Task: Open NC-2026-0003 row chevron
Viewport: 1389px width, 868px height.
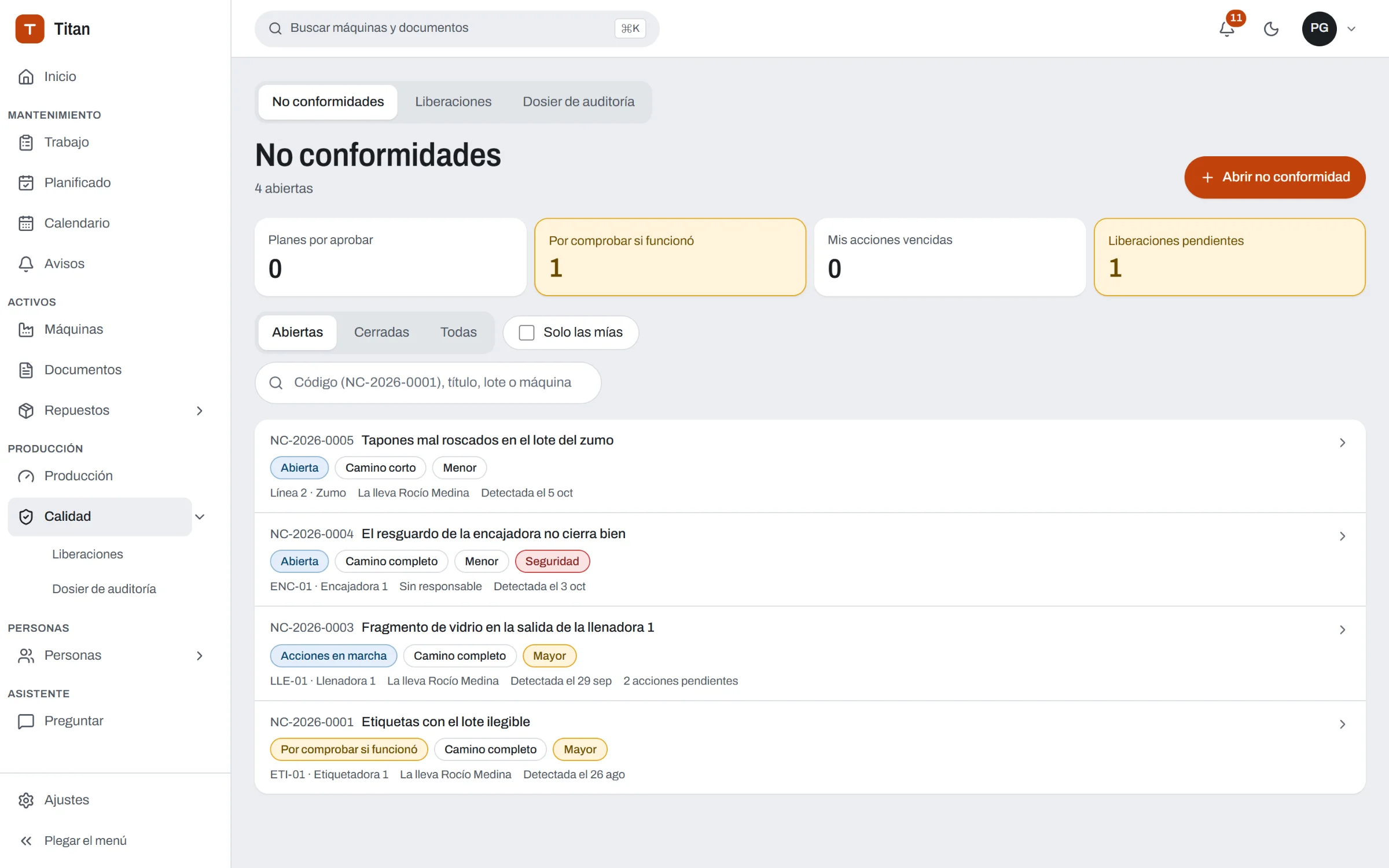Action: tap(1342, 629)
